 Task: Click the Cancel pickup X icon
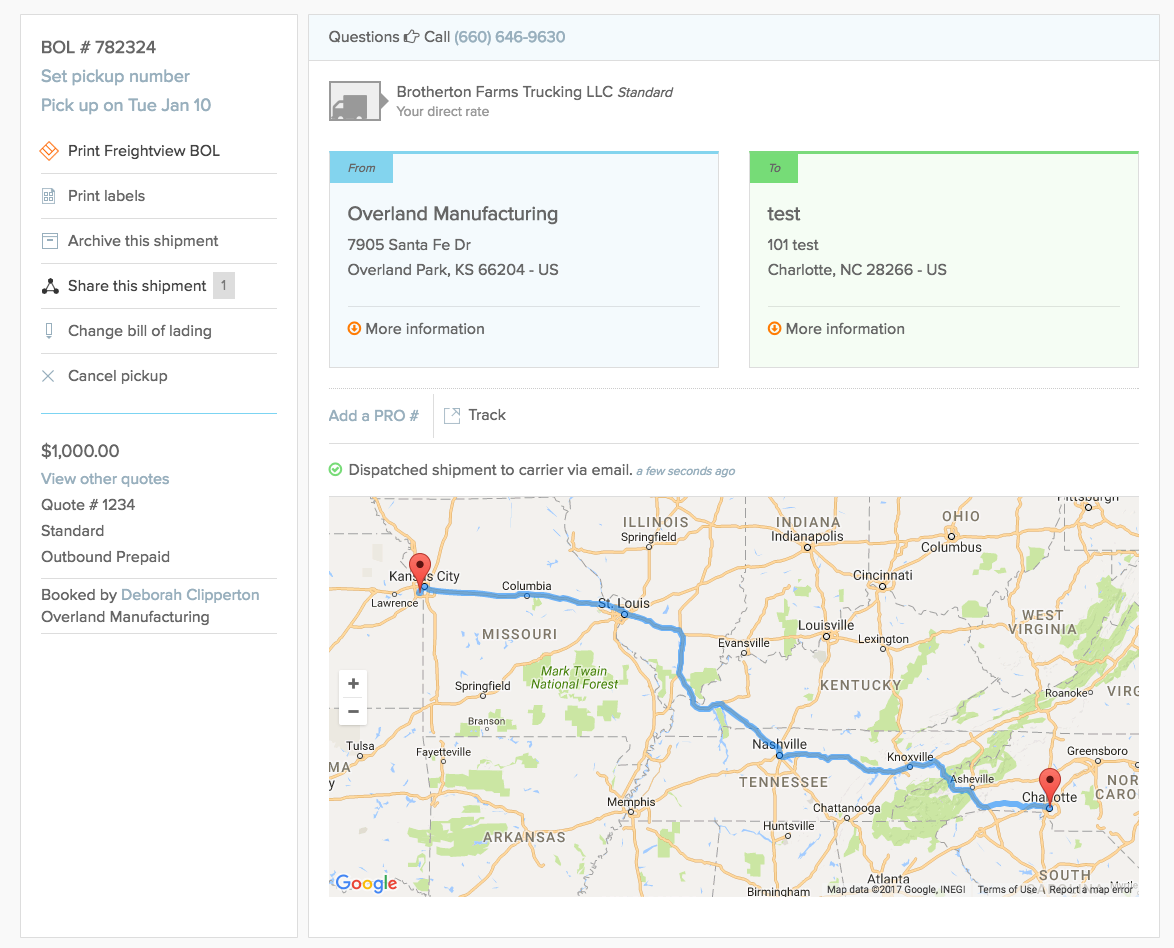[x=48, y=376]
